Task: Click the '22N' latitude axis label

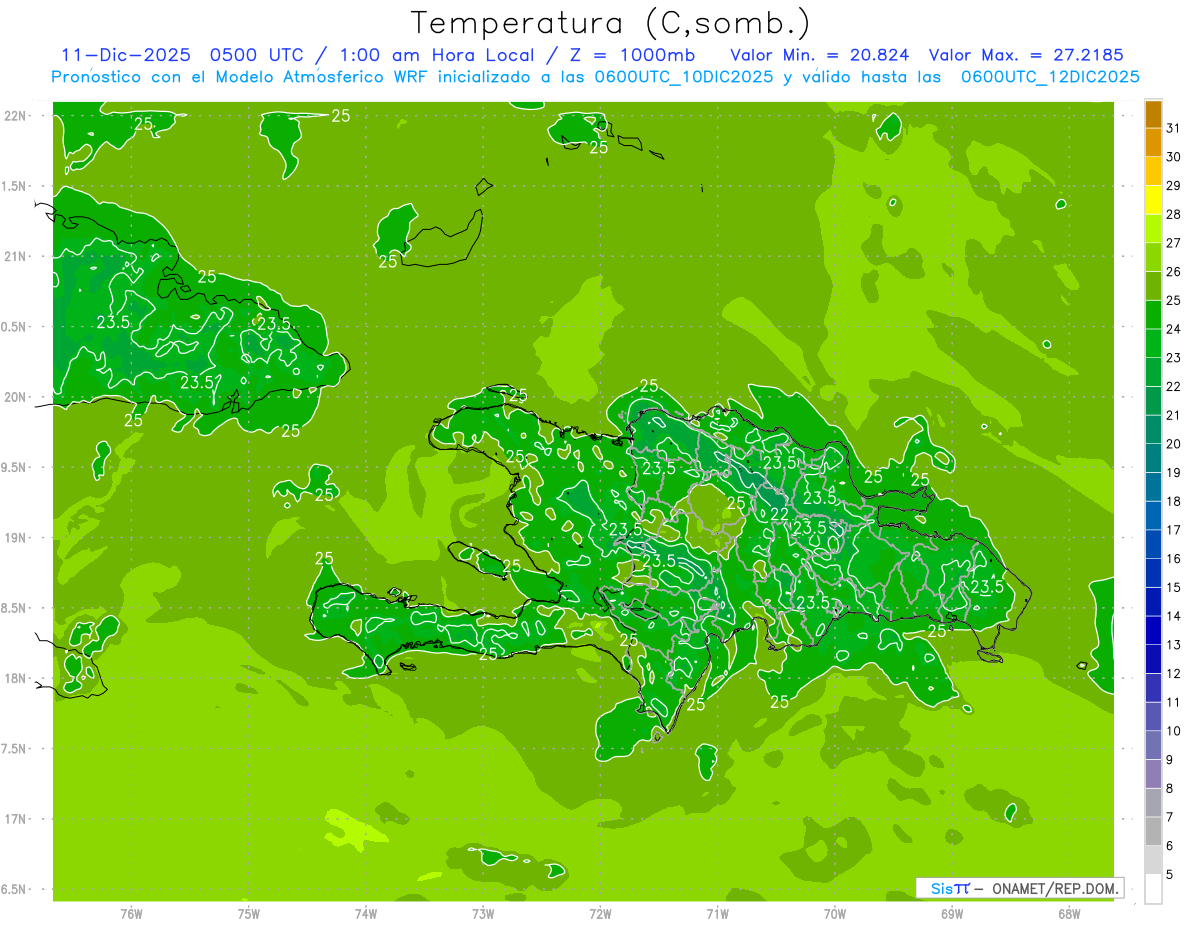Action: point(14,116)
